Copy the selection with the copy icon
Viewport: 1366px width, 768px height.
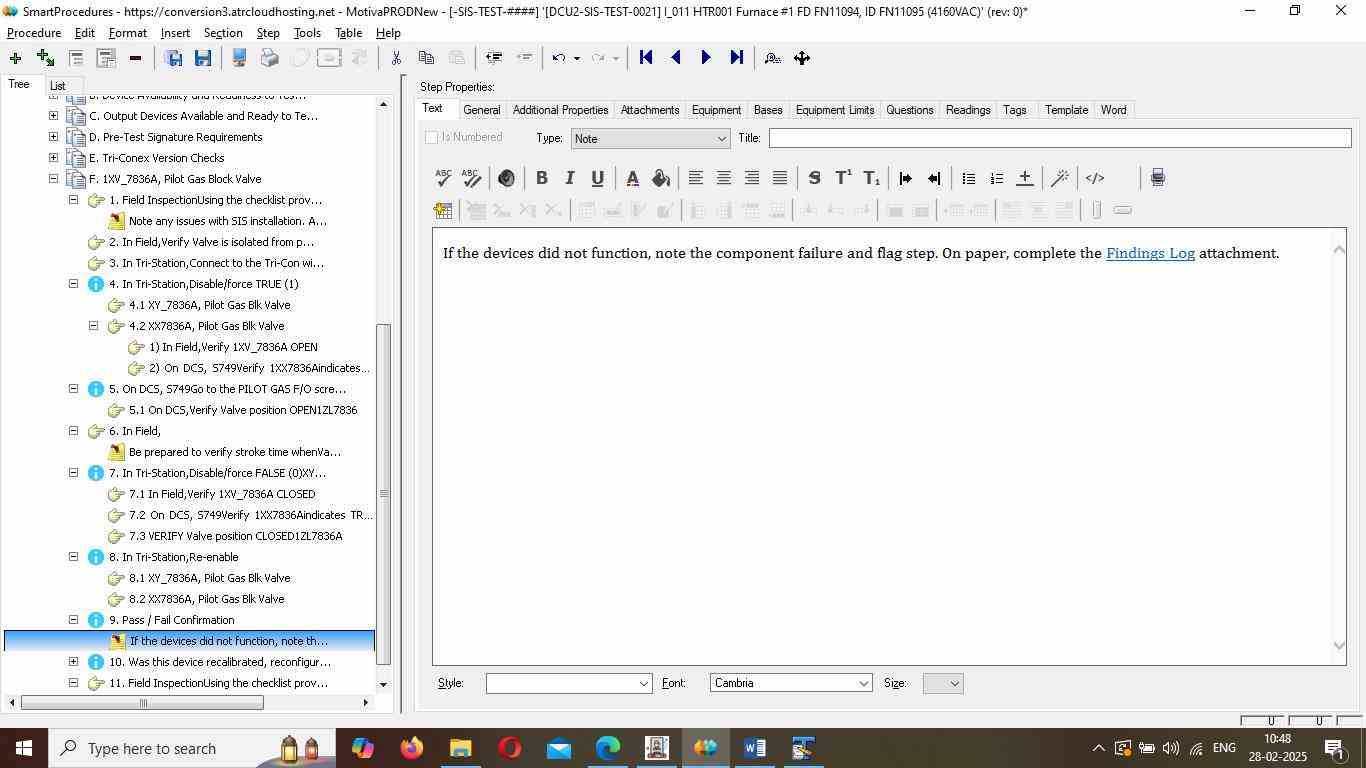coord(426,58)
